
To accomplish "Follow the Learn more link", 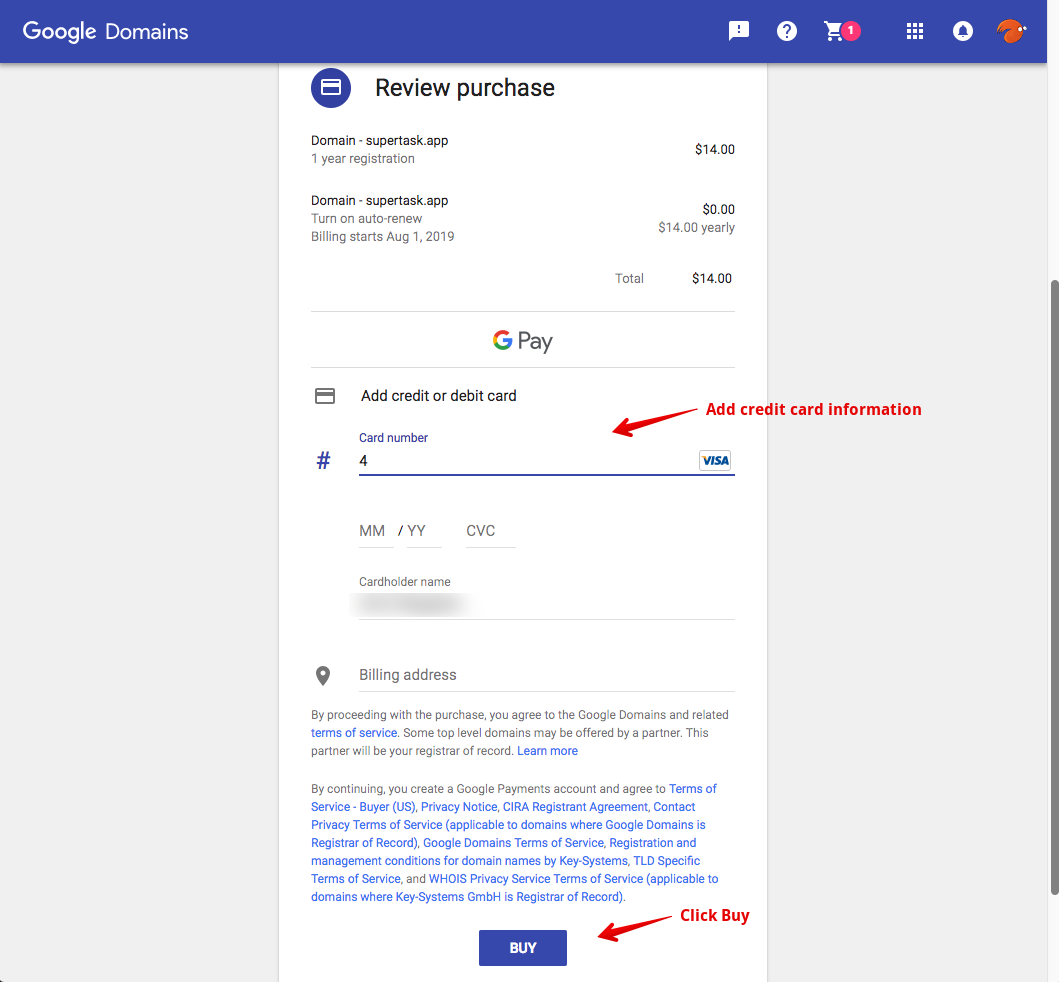I will tap(547, 751).
